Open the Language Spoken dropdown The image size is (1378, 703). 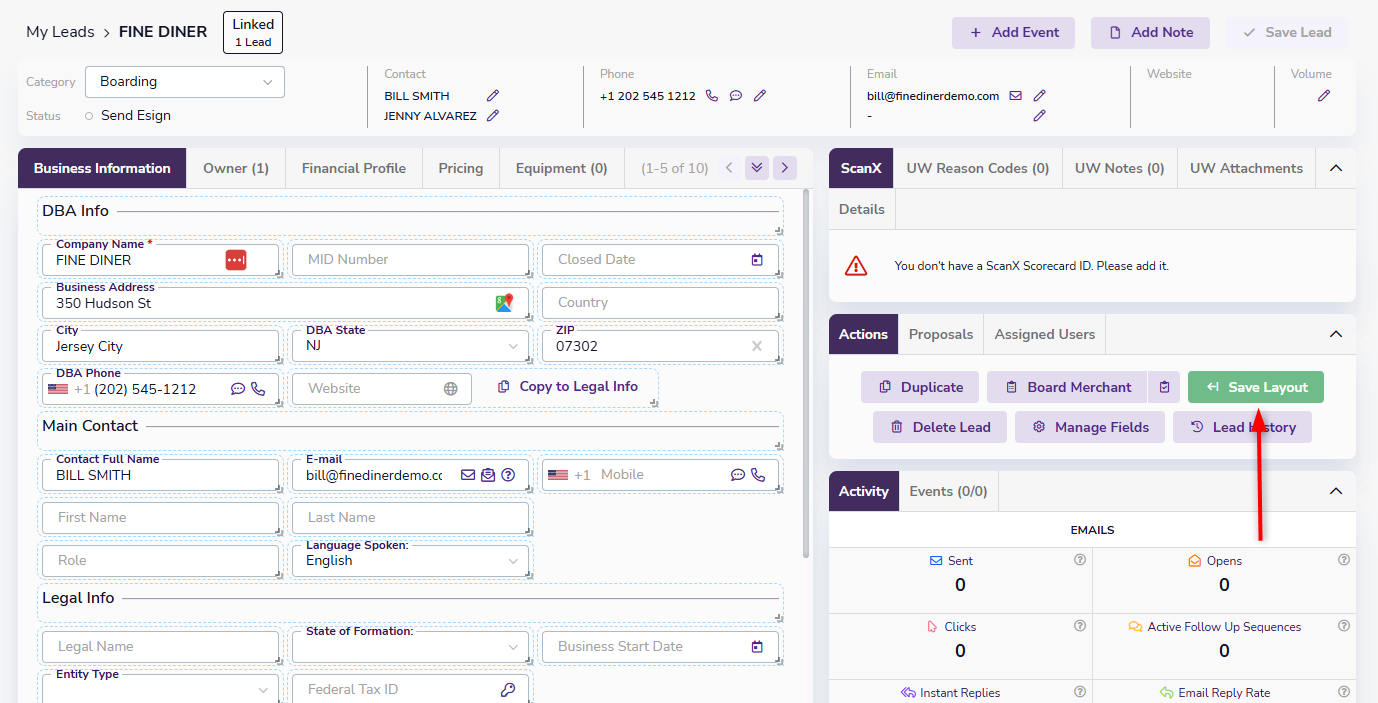tap(410, 560)
